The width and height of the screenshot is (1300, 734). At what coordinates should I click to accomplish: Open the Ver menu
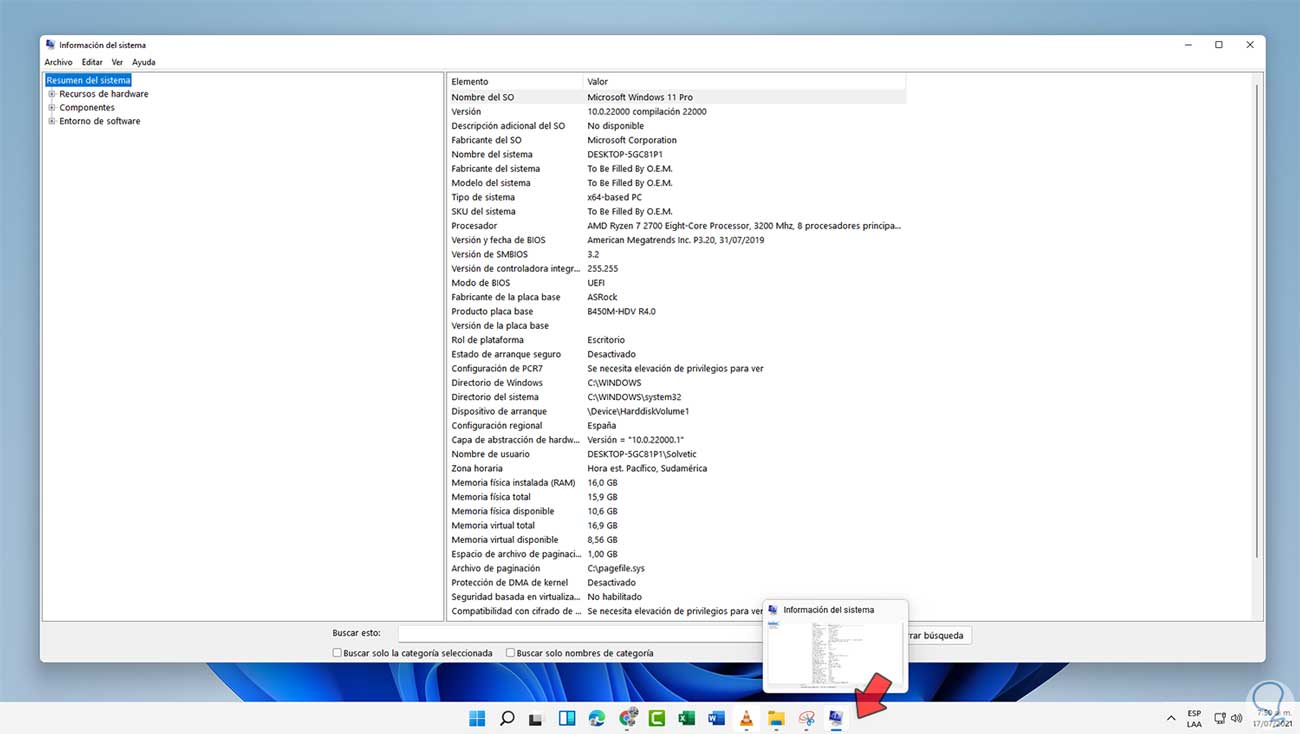117,62
